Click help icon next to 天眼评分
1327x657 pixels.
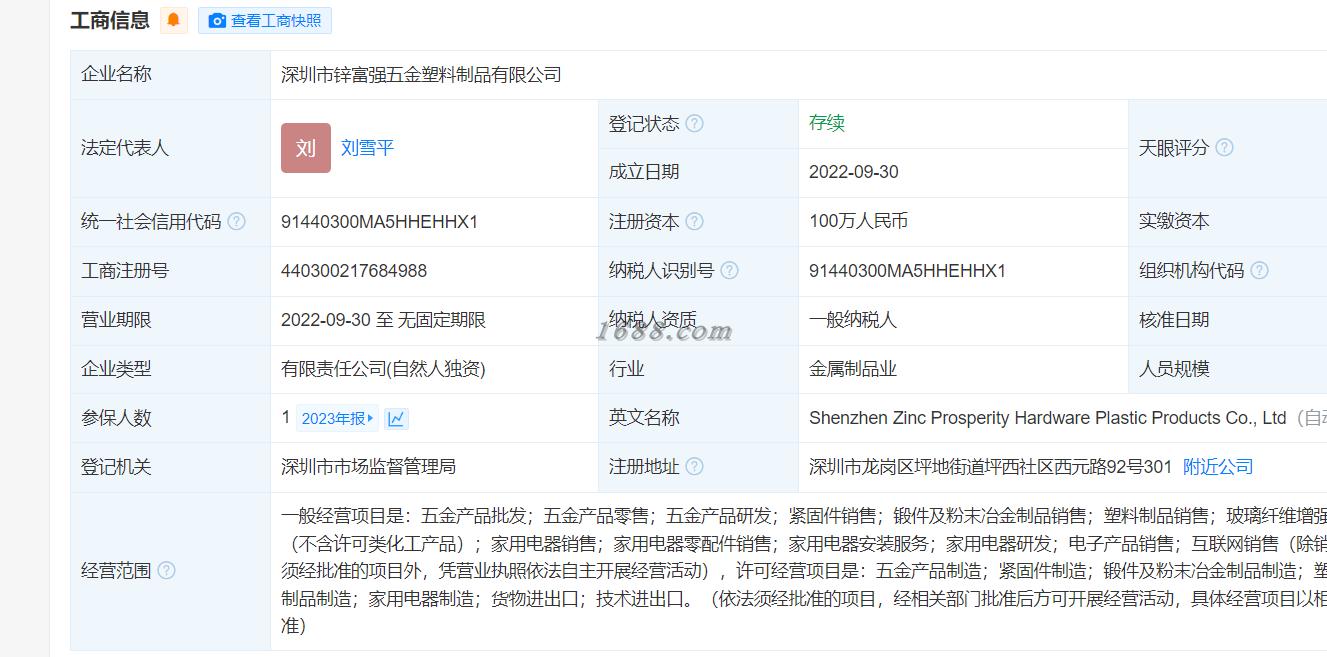click(1224, 148)
